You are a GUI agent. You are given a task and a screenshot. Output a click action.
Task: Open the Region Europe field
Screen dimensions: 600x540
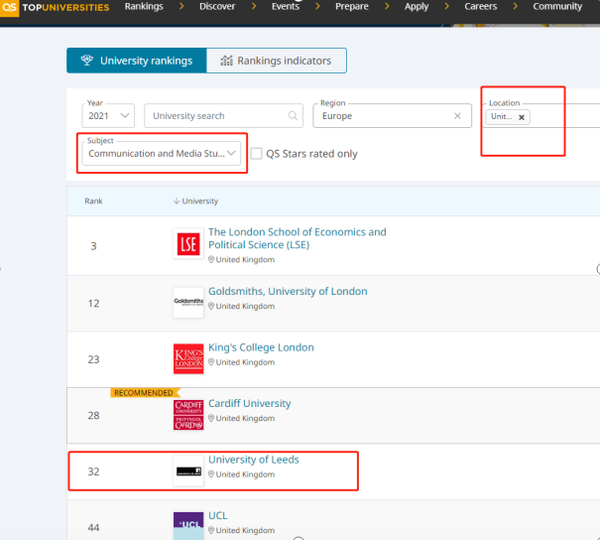tap(392, 116)
